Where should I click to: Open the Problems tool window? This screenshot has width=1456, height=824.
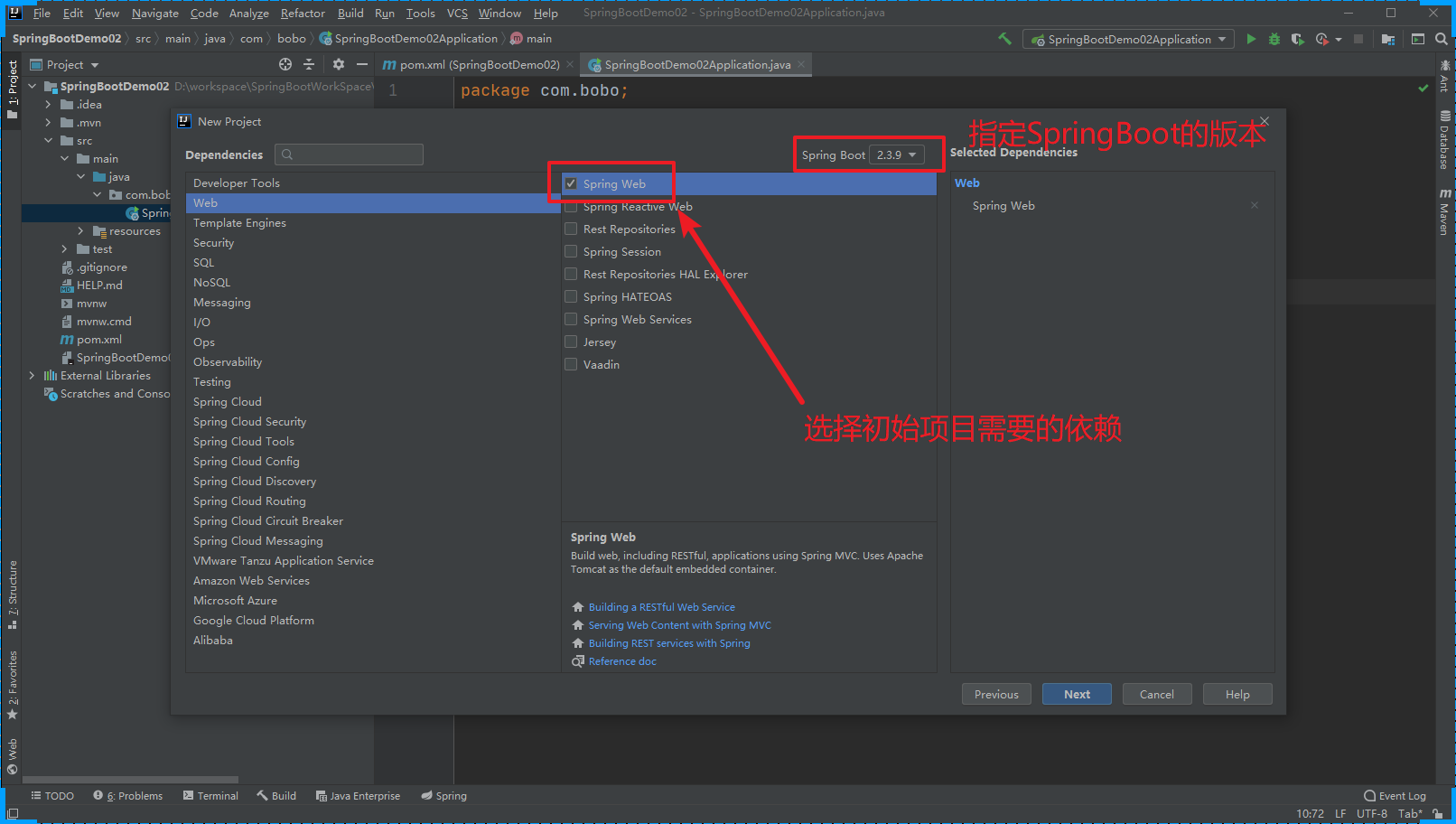(x=127, y=796)
